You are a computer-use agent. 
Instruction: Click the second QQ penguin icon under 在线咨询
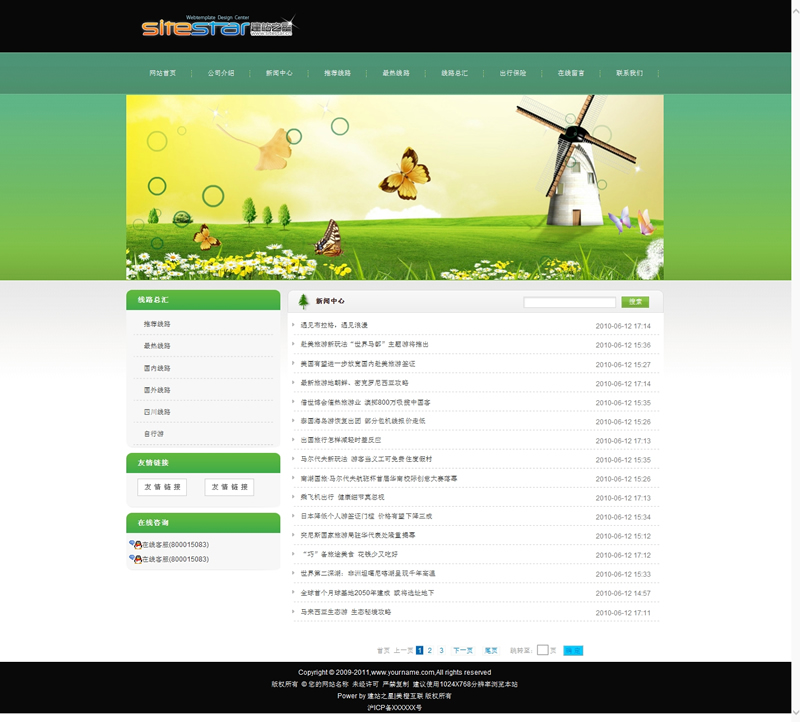click(135, 559)
